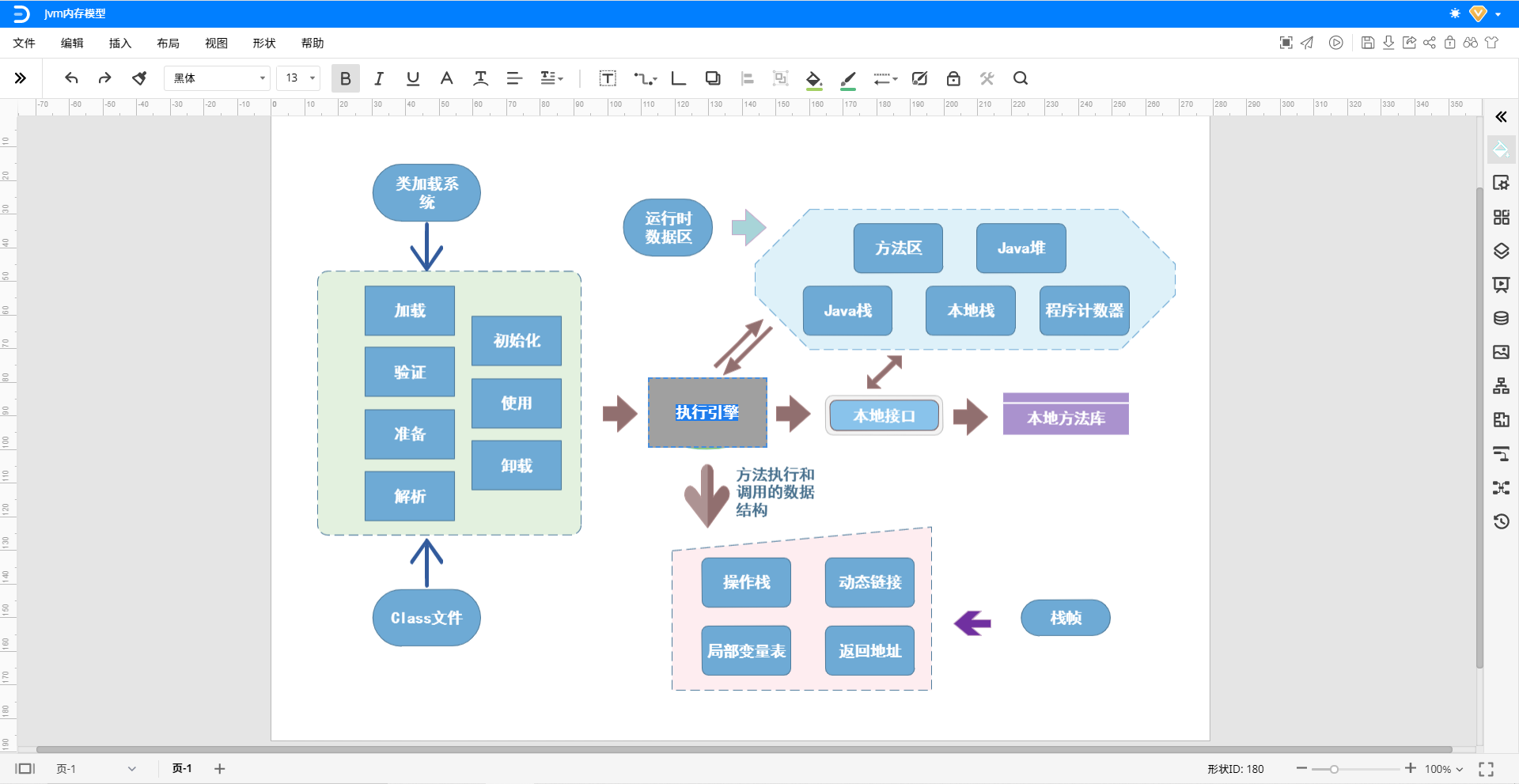
Task: Open the 布局 menu
Action: click(169, 44)
